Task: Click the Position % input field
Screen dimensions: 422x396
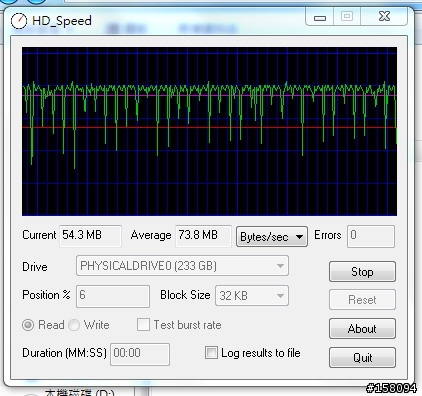Action: [x=113, y=296]
